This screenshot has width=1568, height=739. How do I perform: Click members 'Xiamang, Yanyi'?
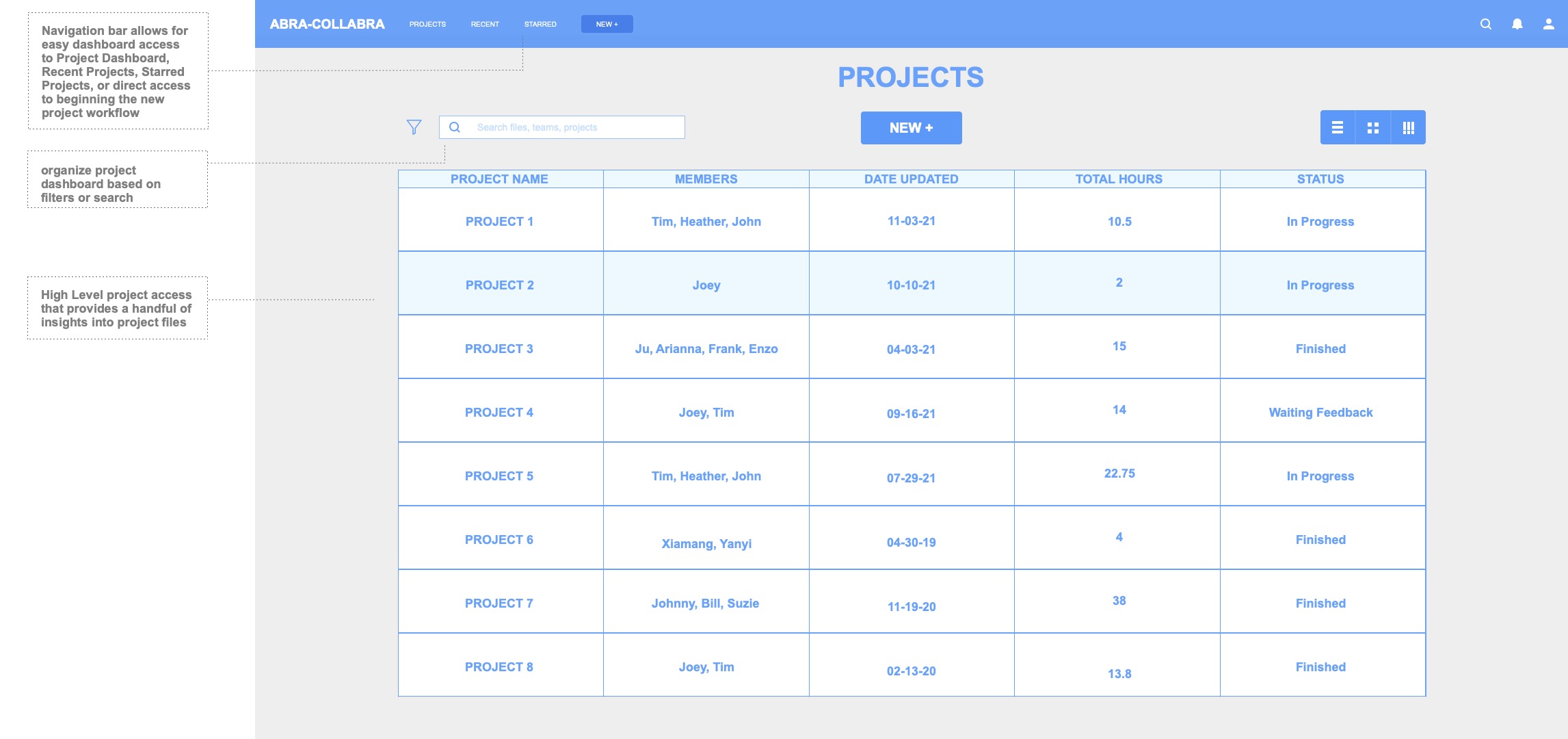pos(706,544)
